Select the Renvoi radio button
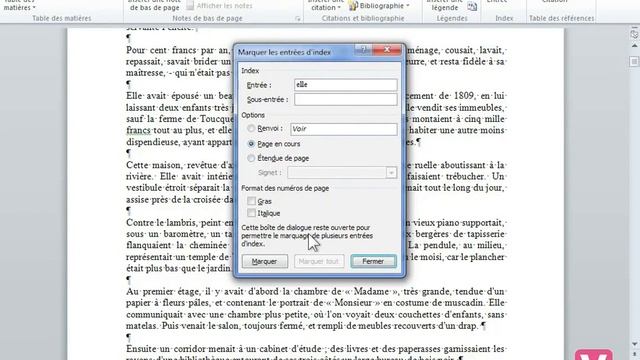640x360 pixels. point(251,129)
